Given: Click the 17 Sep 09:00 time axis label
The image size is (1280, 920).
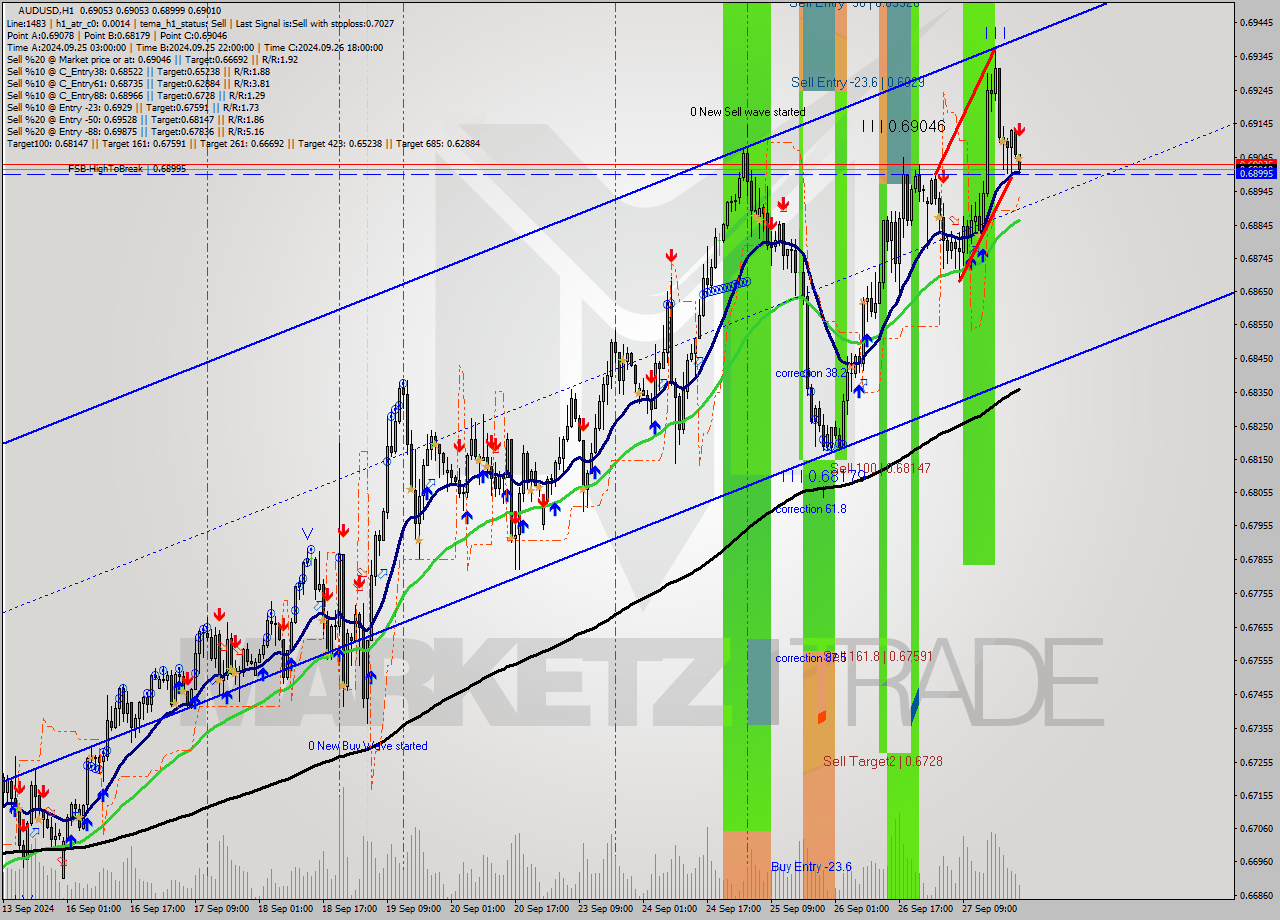Looking at the screenshot, I should click(x=223, y=909).
